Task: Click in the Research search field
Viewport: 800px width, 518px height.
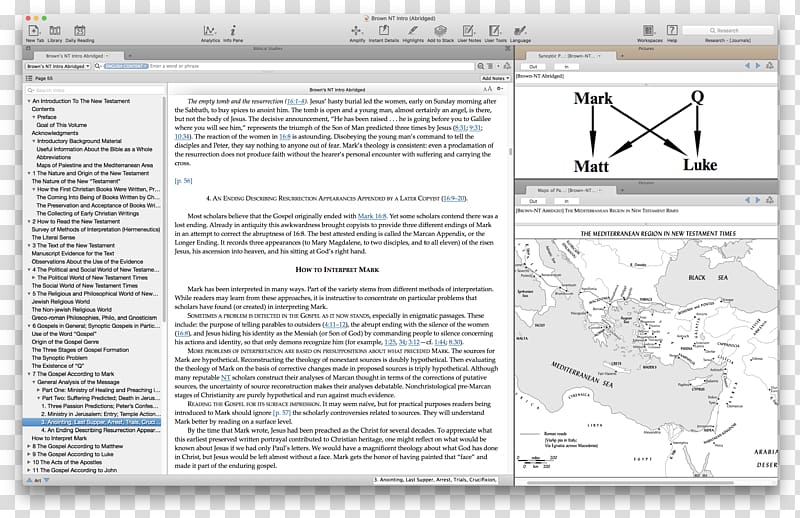Action: click(x=728, y=31)
